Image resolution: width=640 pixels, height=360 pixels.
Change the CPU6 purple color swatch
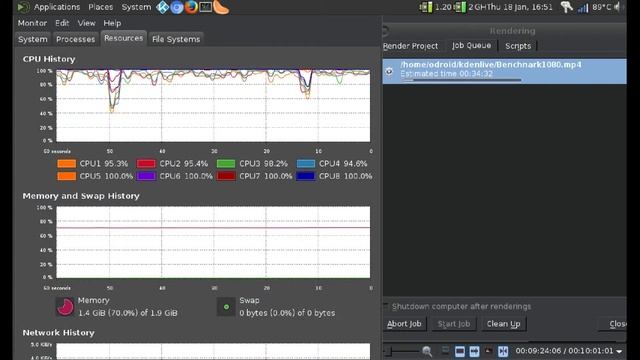click(x=146, y=176)
